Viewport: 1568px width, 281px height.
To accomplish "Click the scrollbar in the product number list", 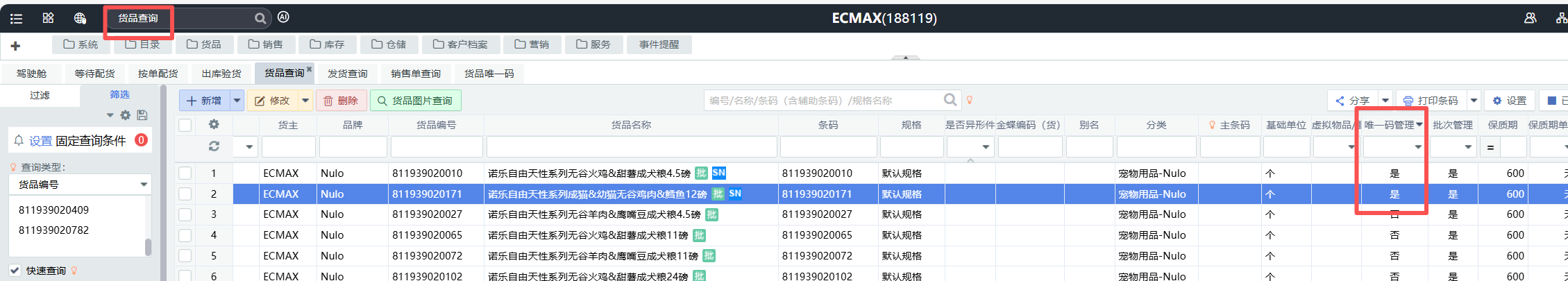I will [x=148, y=247].
